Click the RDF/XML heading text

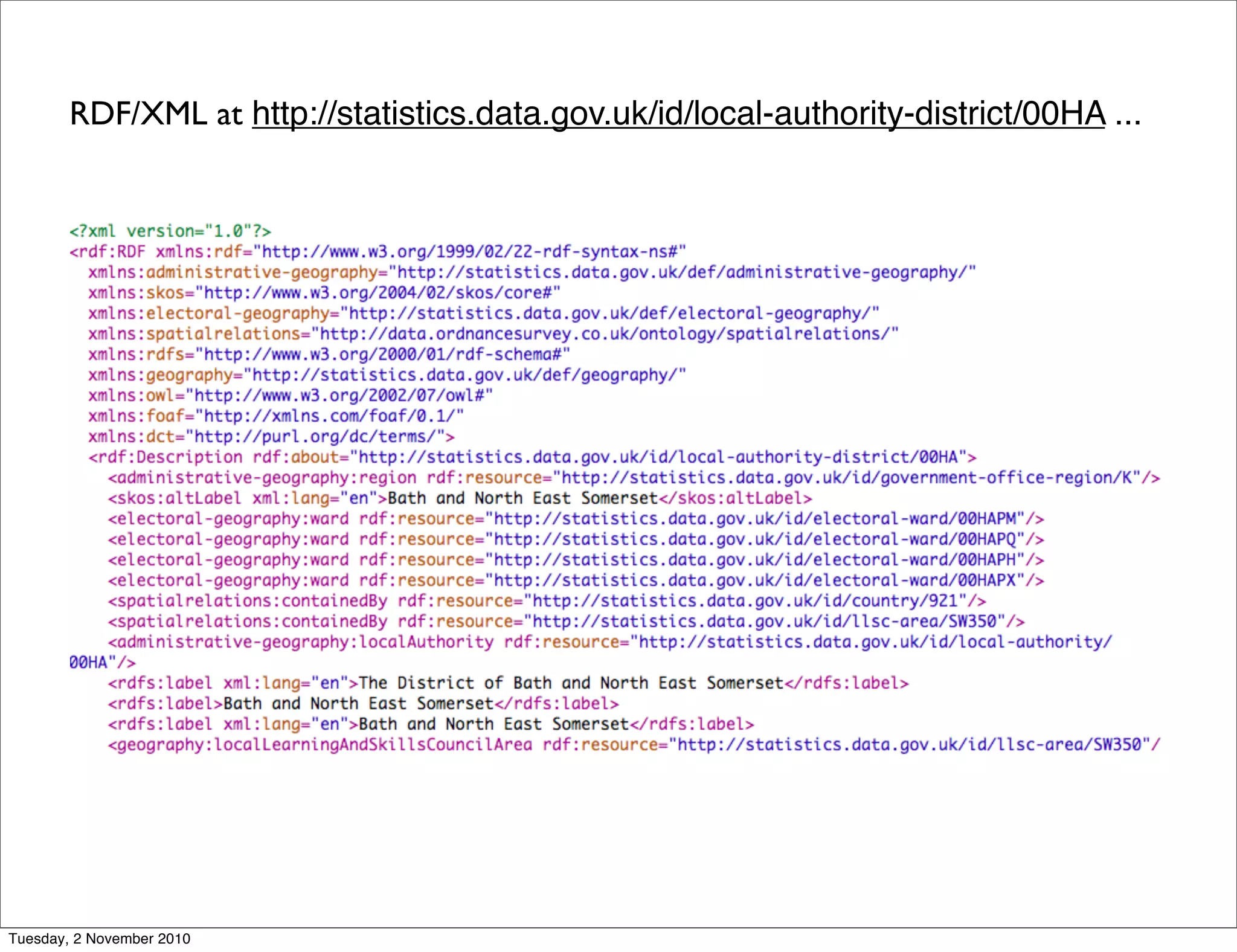(138, 114)
